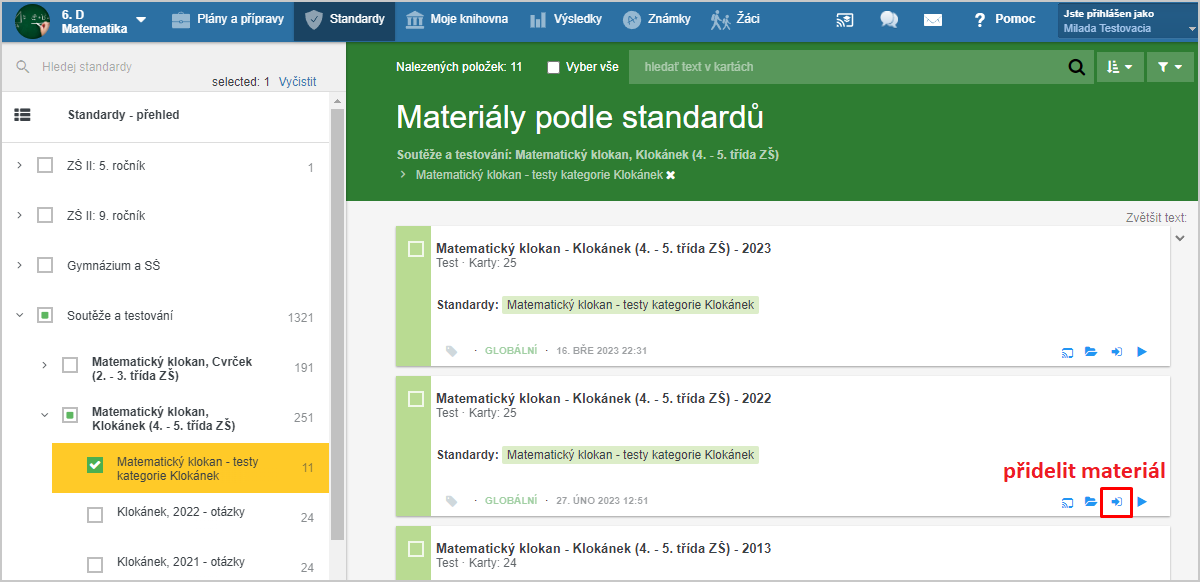Click the standard tag on the 2023 card
The image size is (1200, 582).
pos(630,305)
